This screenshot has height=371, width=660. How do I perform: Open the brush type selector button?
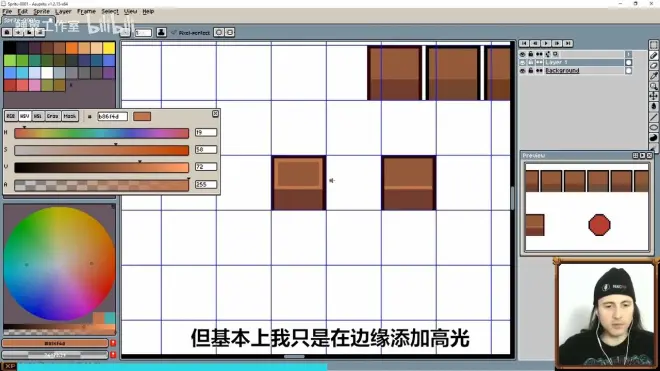click(x=125, y=32)
